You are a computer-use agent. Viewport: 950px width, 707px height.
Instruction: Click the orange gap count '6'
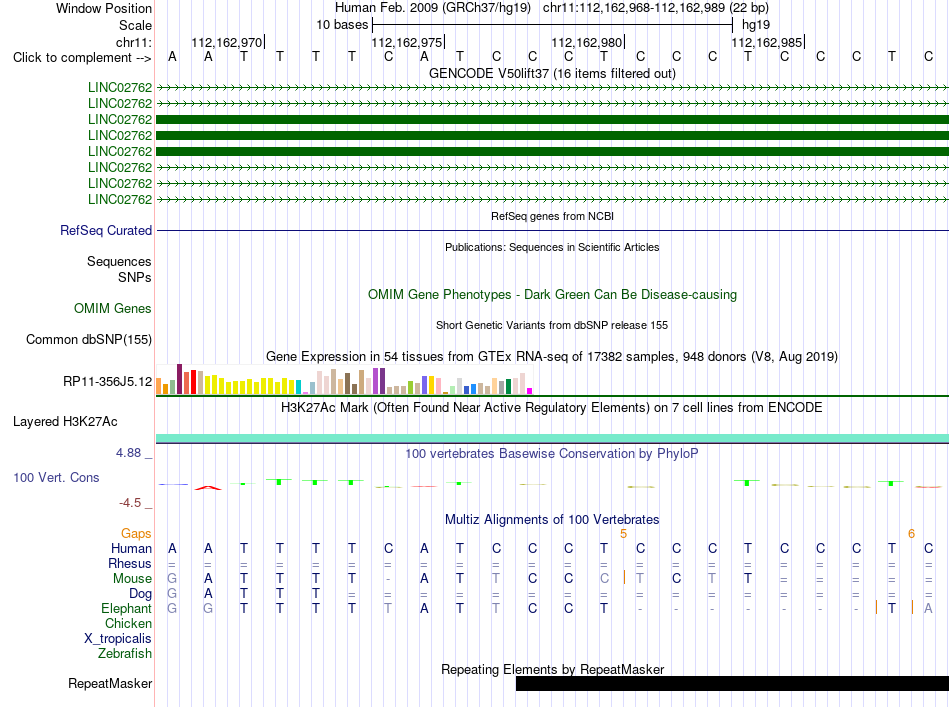[911, 534]
